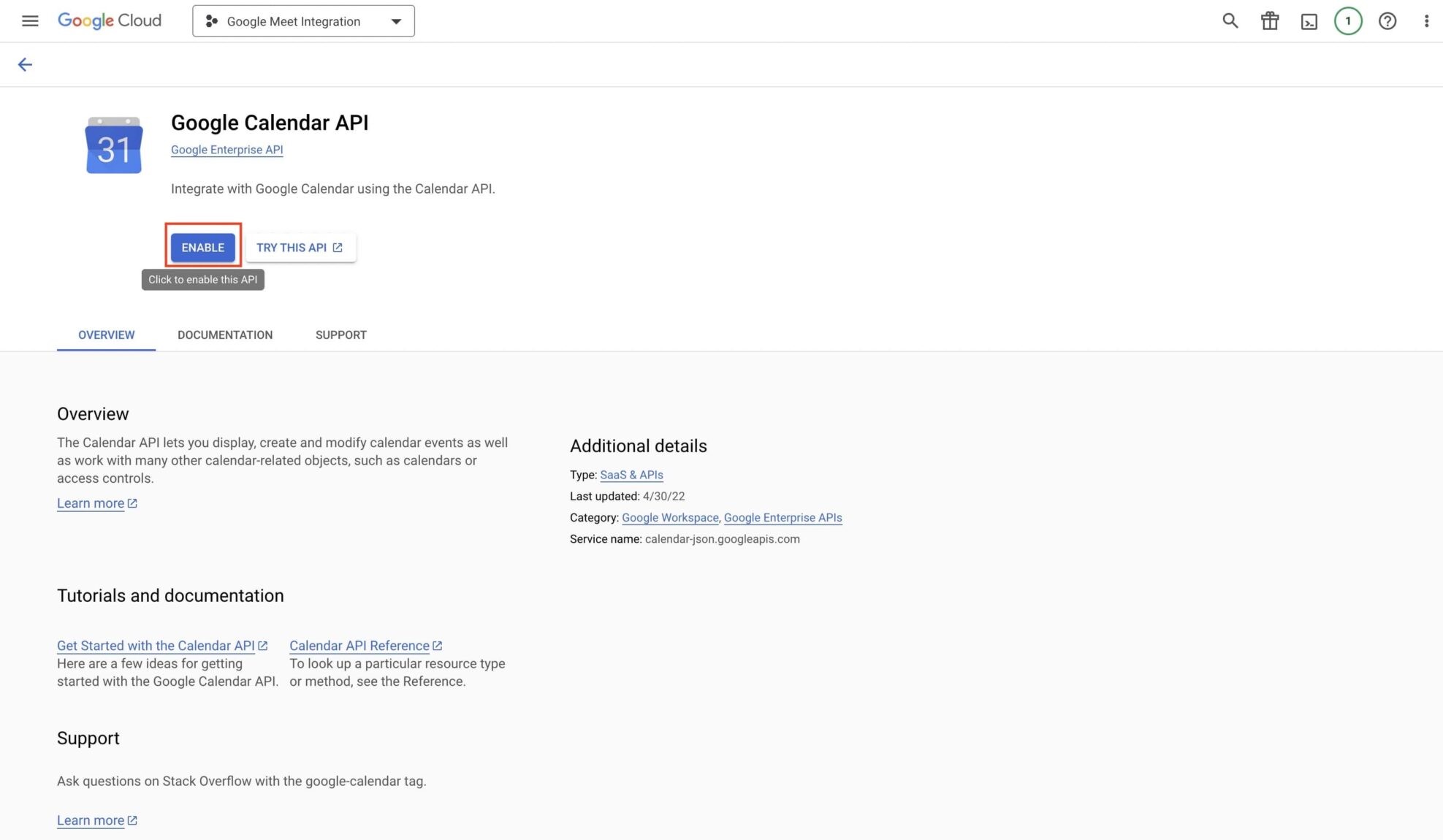Follow the Calendar API Reference link
The image size is (1443, 840).
(x=359, y=646)
